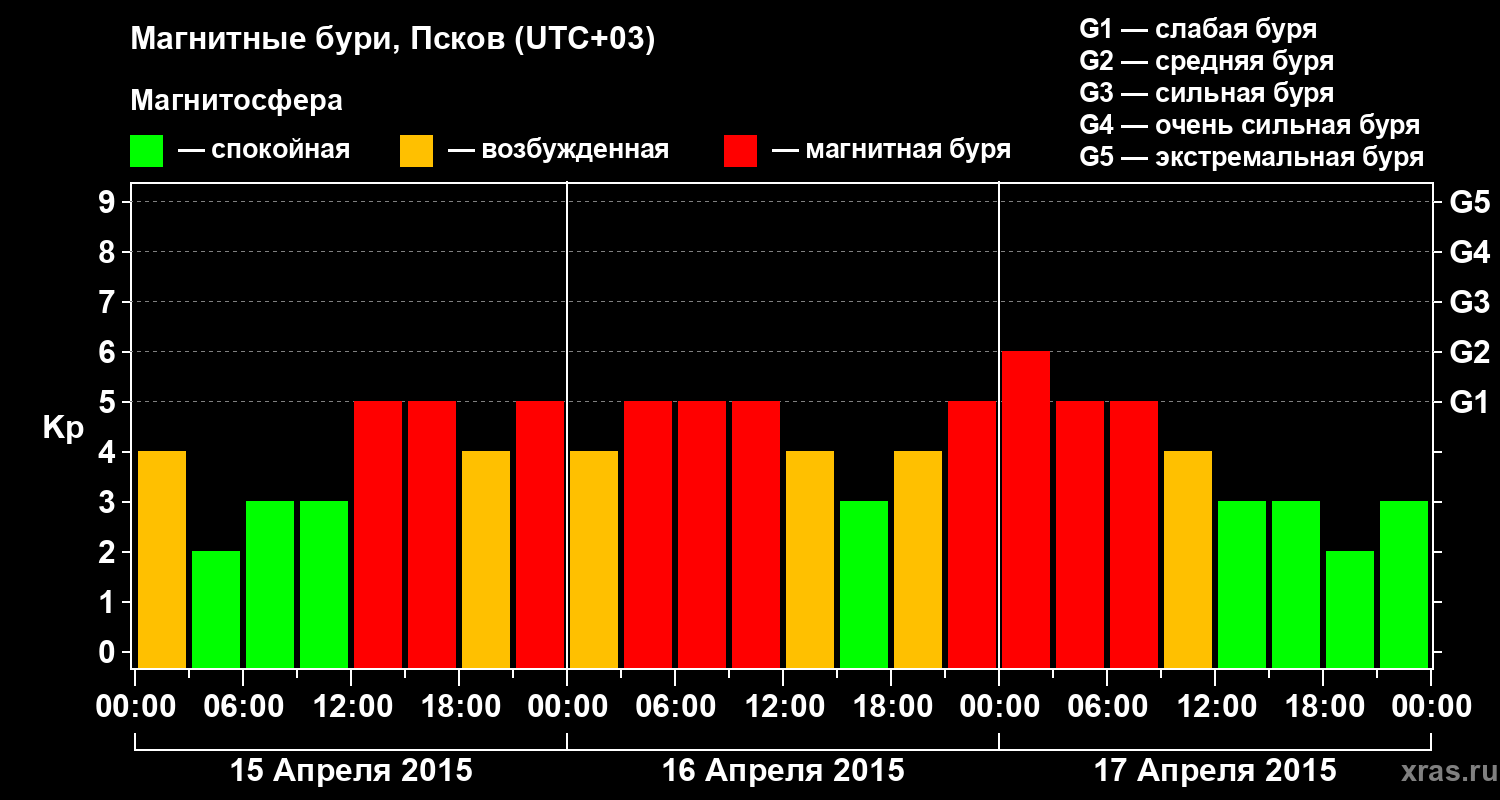Viewport: 1500px width, 800px height.
Task: Click the 'Магнитосфера' heading
Action: [236, 101]
